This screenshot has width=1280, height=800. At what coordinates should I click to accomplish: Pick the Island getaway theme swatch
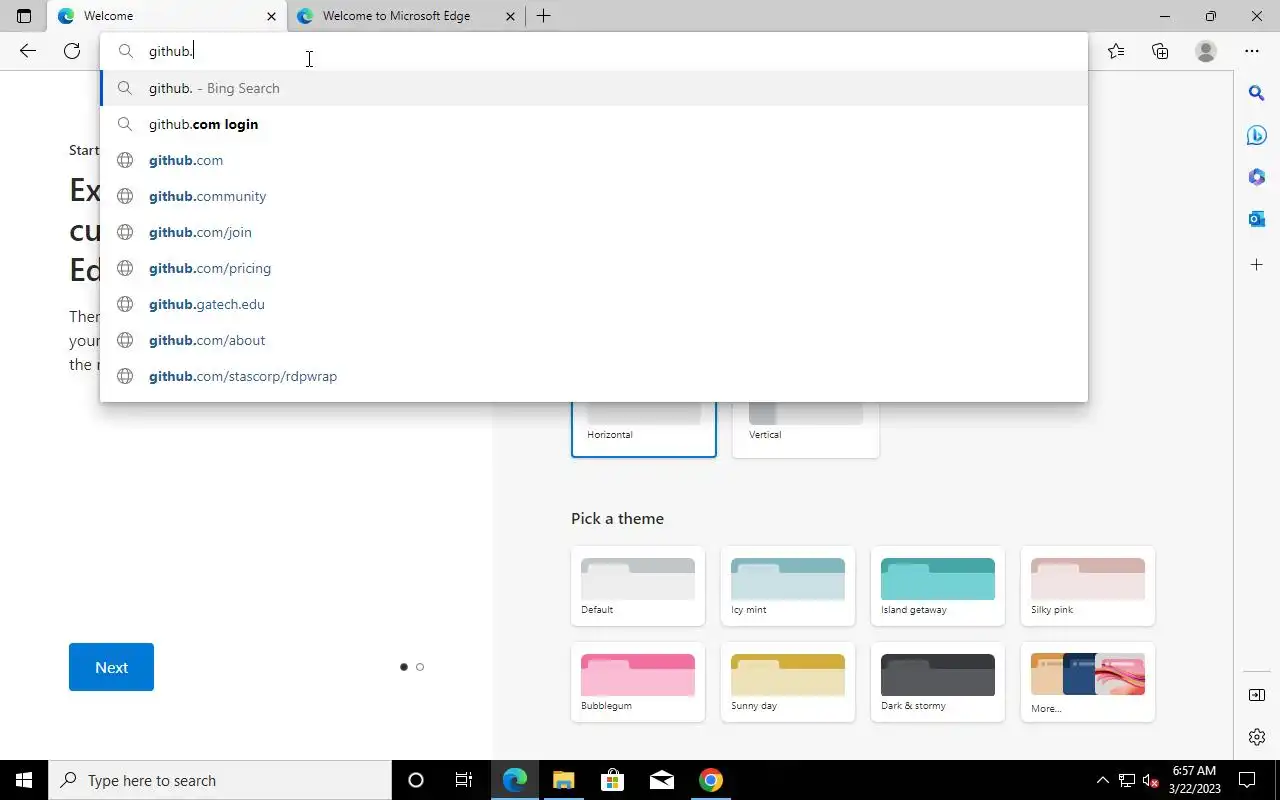[x=938, y=586]
